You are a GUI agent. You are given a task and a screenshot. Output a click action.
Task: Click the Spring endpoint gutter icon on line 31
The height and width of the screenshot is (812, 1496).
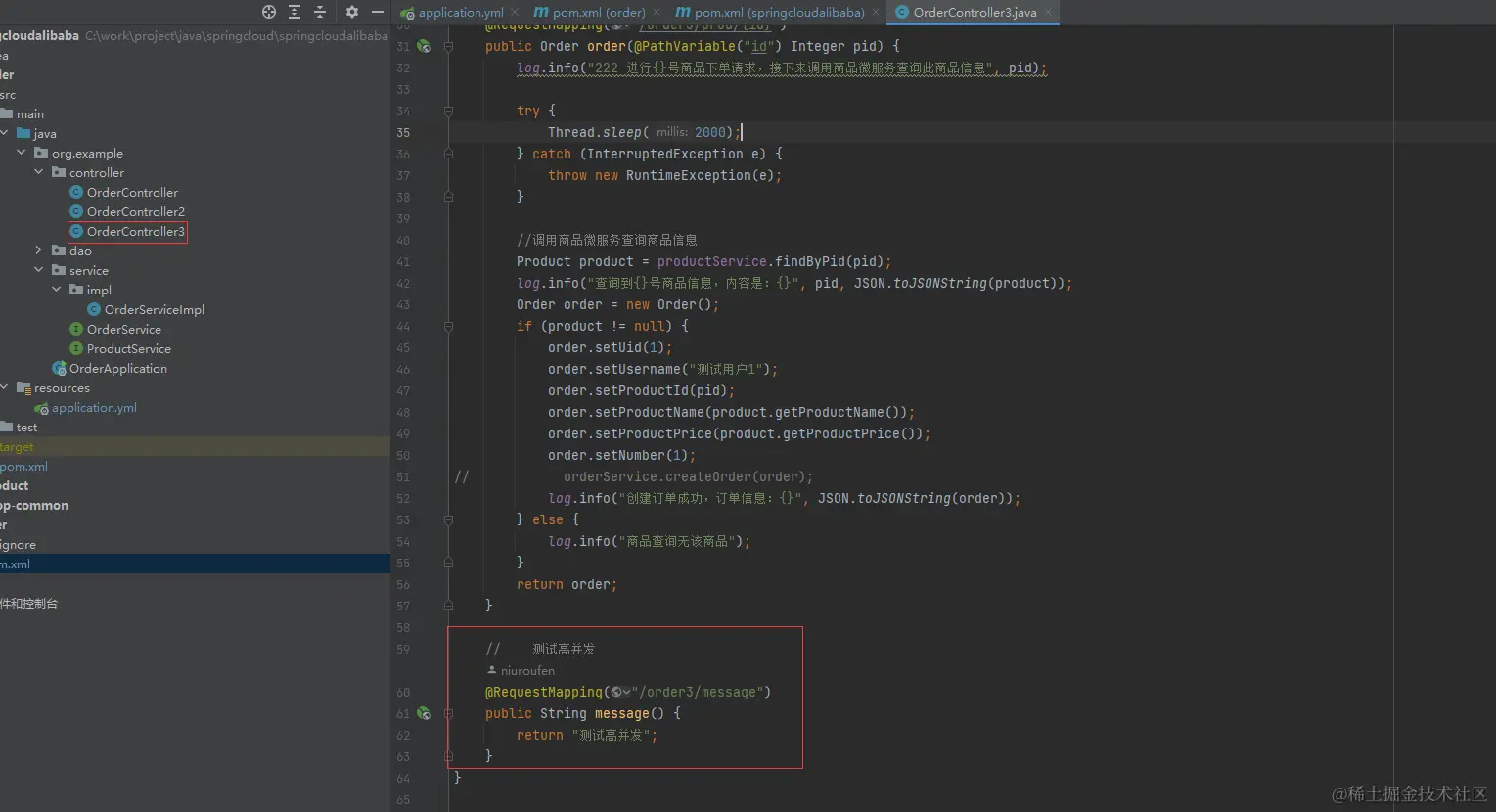424,46
